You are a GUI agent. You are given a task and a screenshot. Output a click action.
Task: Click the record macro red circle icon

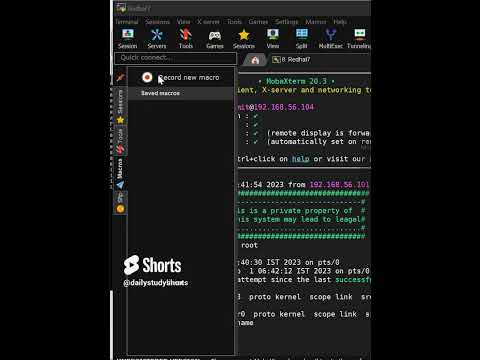(147, 77)
